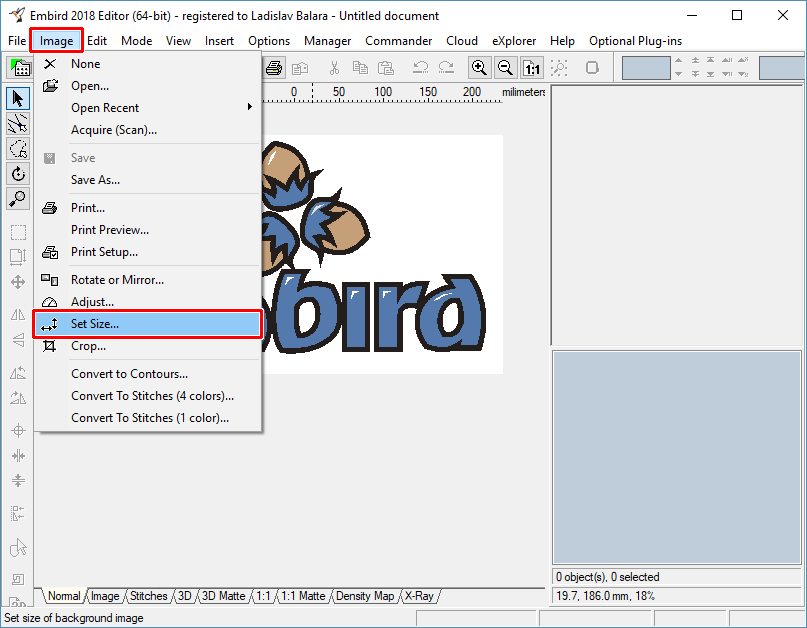Click the dashed rectangle selection icon

tap(18, 232)
